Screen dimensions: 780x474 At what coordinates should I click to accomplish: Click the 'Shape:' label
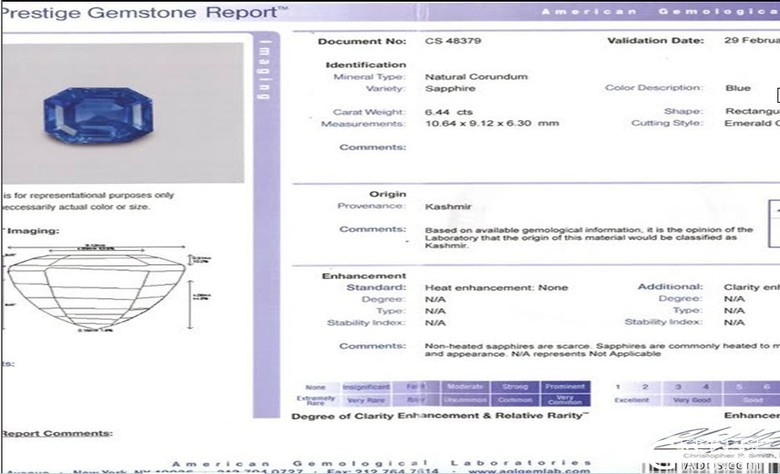click(x=683, y=111)
